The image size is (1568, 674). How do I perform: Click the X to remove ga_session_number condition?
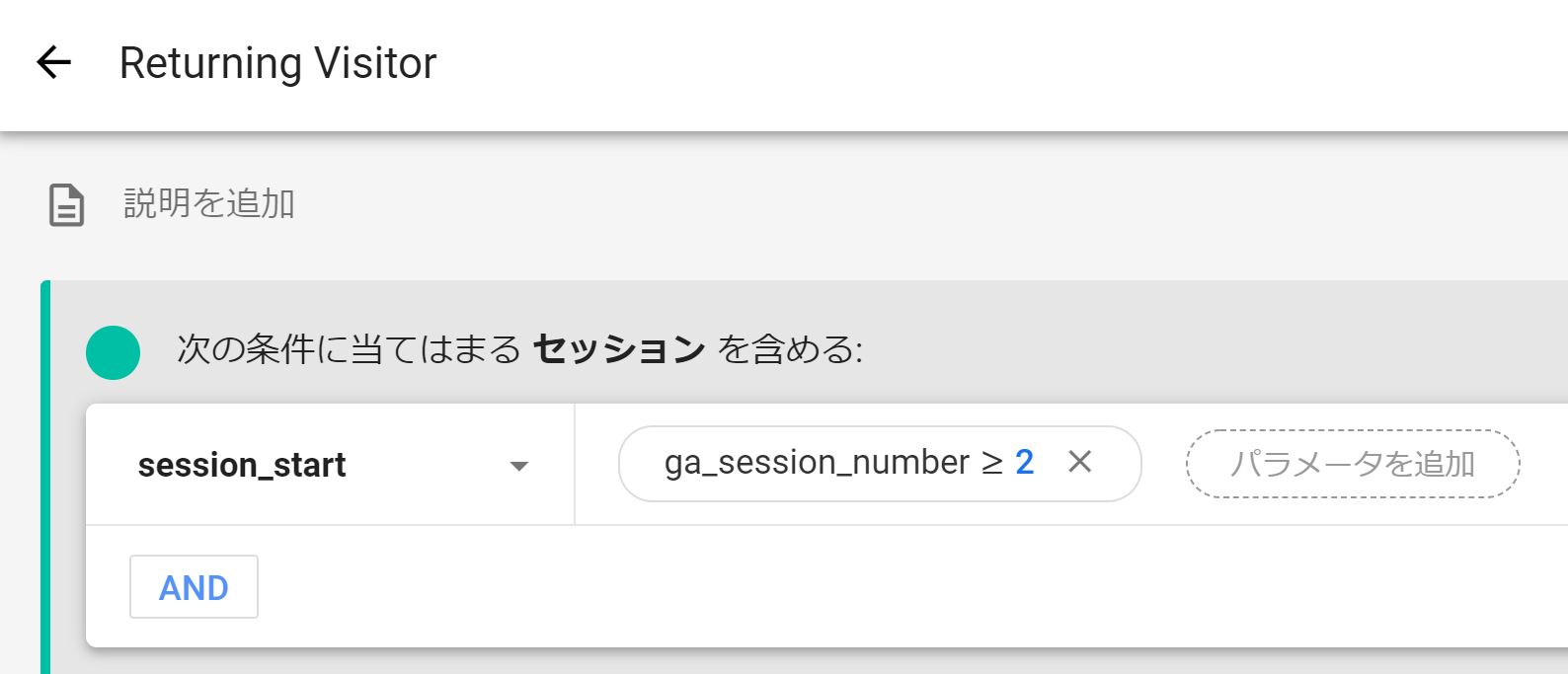1081,462
